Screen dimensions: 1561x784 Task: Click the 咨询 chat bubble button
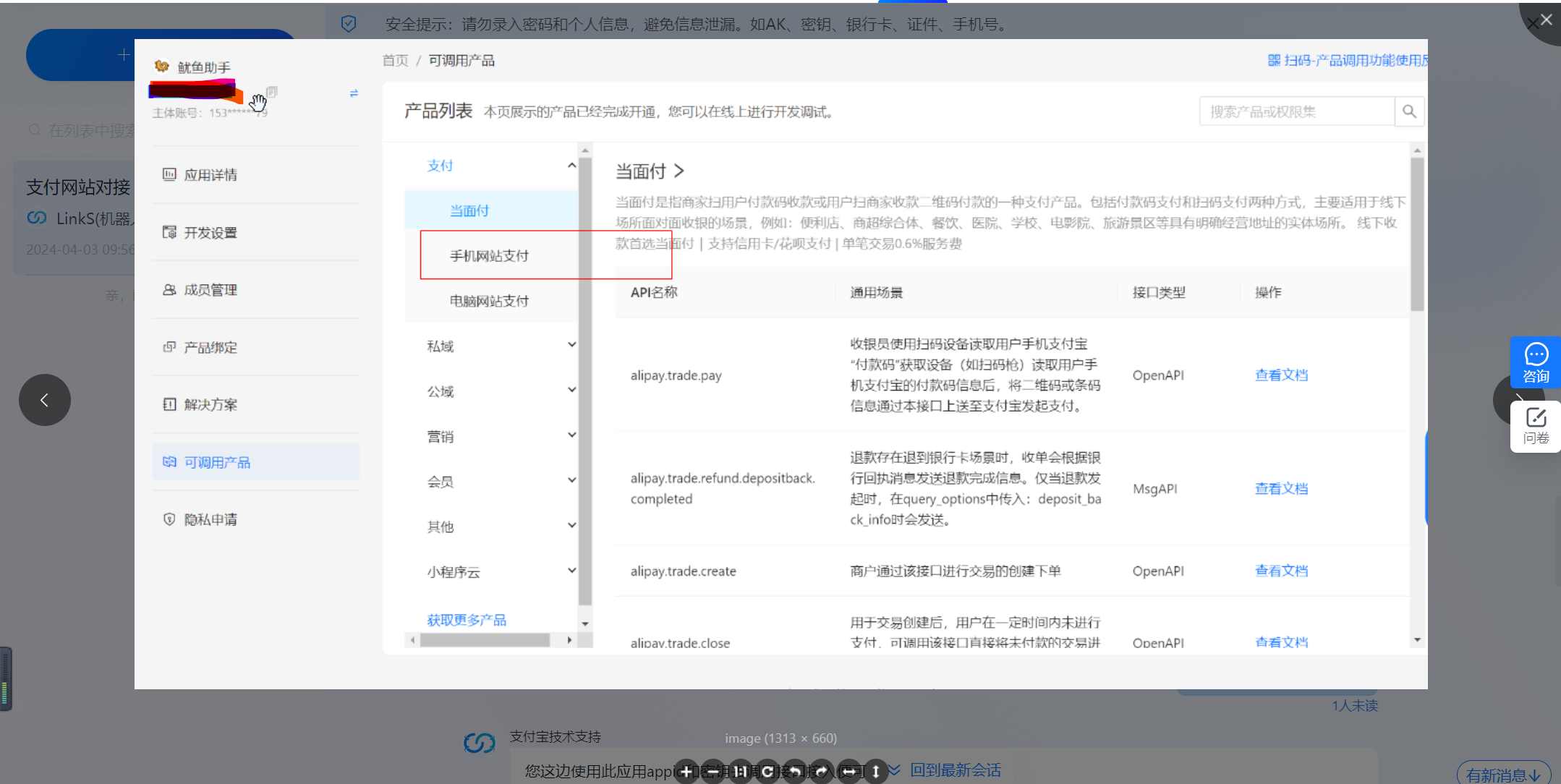click(x=1536, y=362)
